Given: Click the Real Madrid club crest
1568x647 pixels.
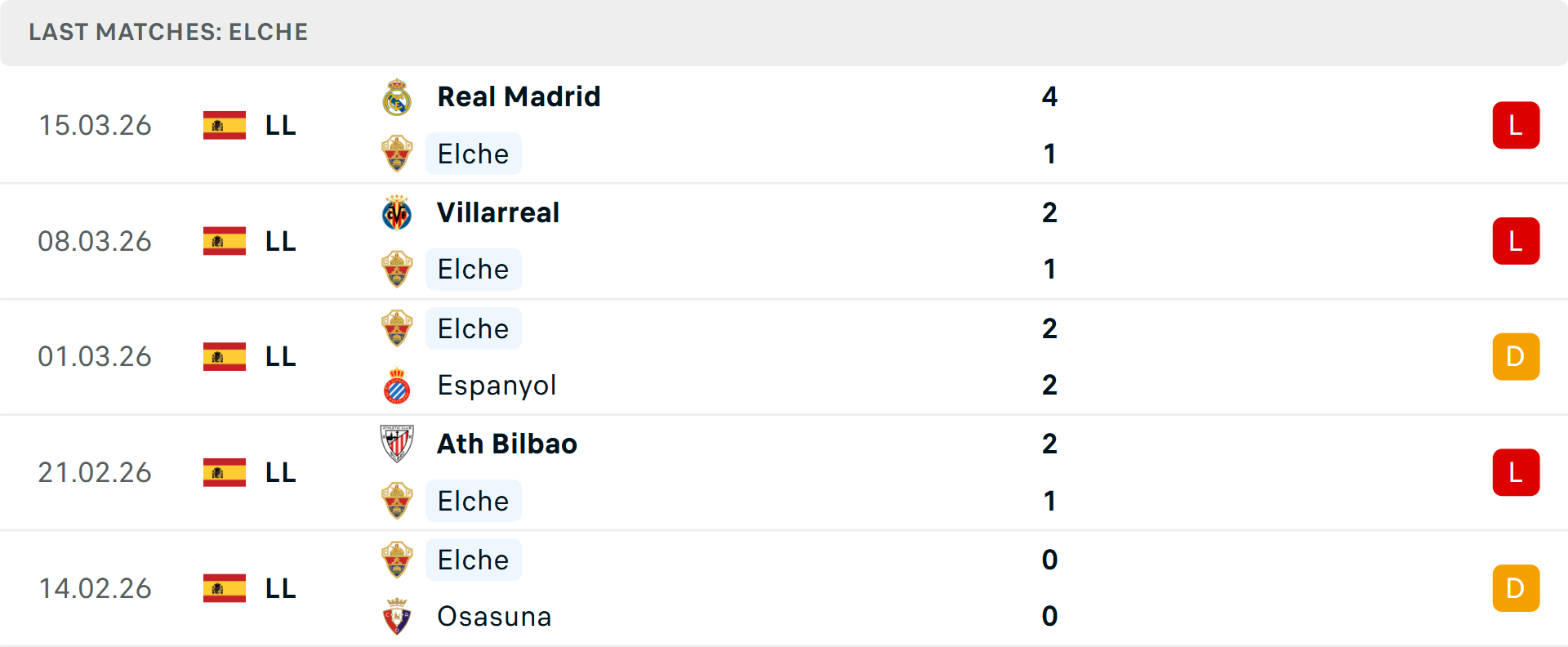Looking at the screenshot, I should 397,97.
